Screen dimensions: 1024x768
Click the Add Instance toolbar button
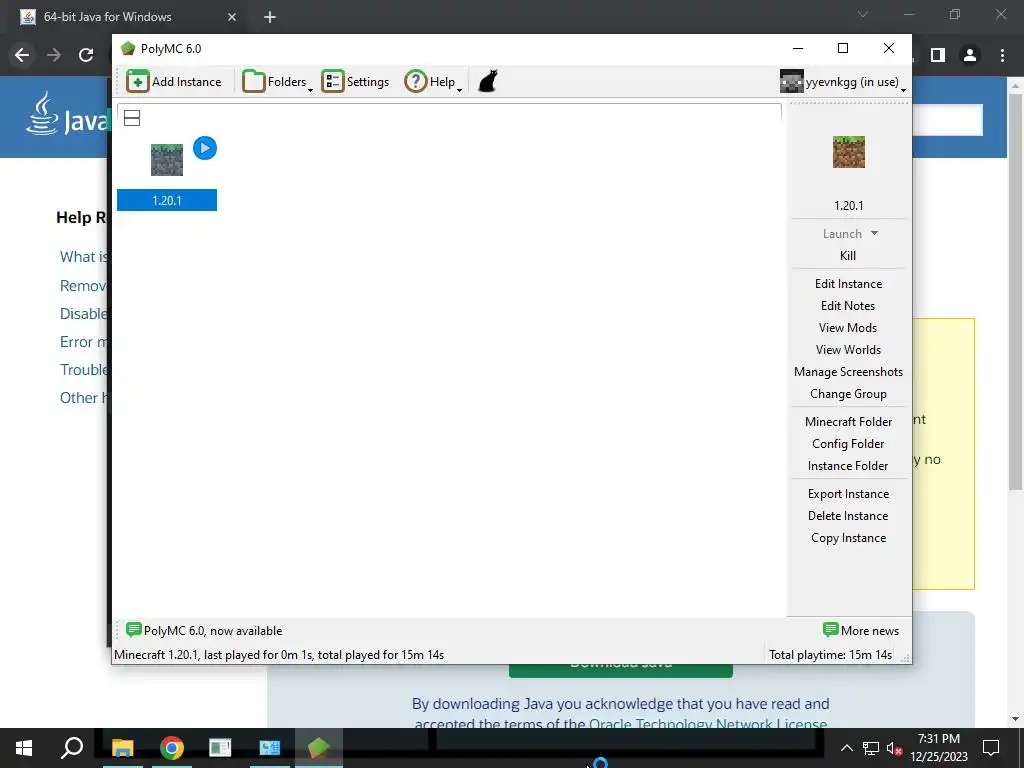coord(174,82)
